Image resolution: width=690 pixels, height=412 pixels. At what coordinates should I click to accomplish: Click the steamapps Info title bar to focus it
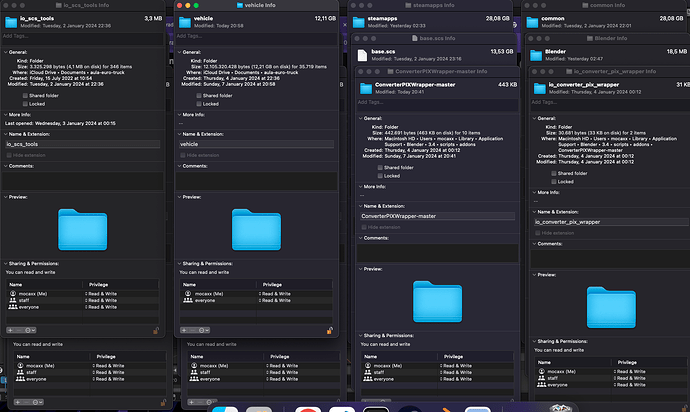coord(429,5)
